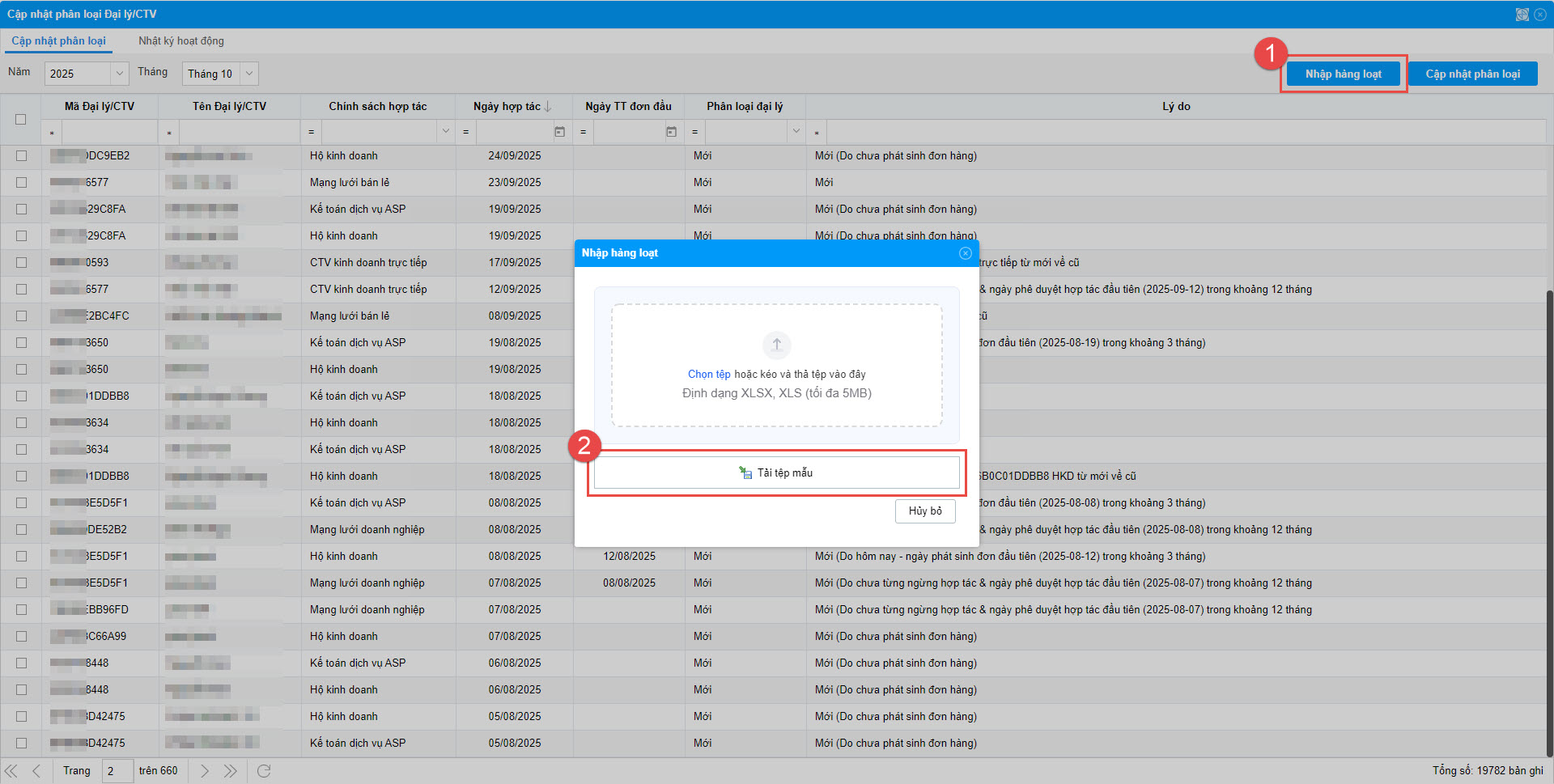Screen dimensions: 1554x784
Task: Click the Tải tệp mẫu button
Action: (776, 473)
